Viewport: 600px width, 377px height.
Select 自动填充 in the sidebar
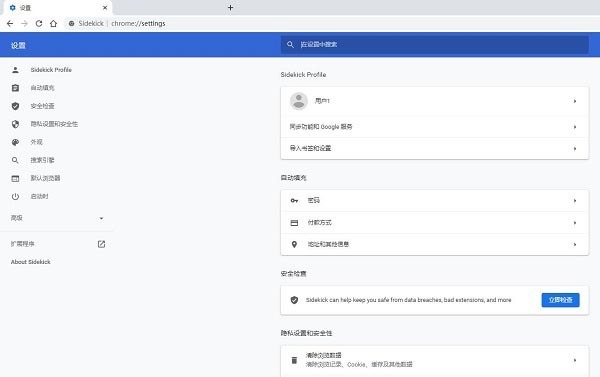(x=42, y=88)
